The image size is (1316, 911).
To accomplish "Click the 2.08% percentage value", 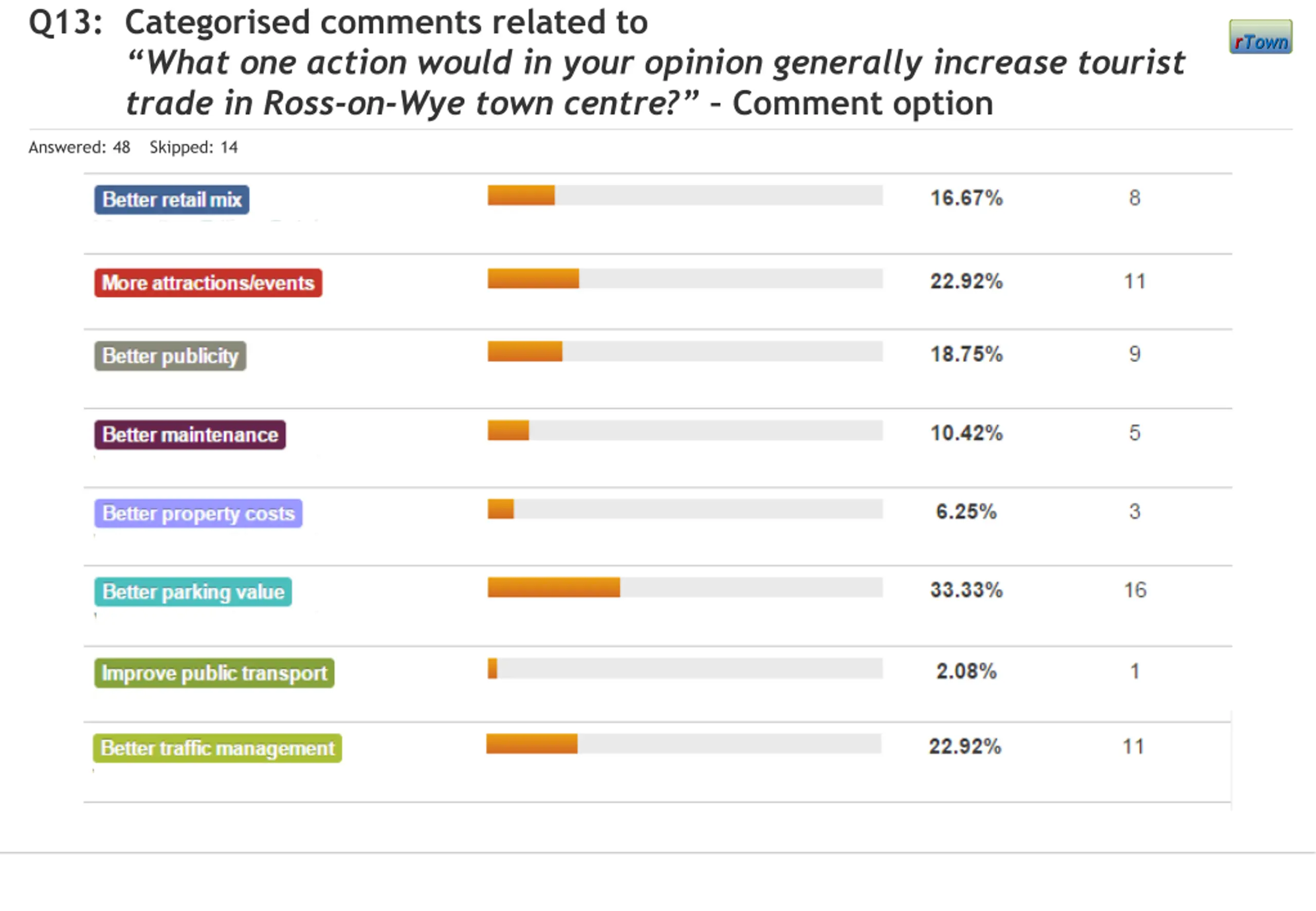I will pos(966,671).
